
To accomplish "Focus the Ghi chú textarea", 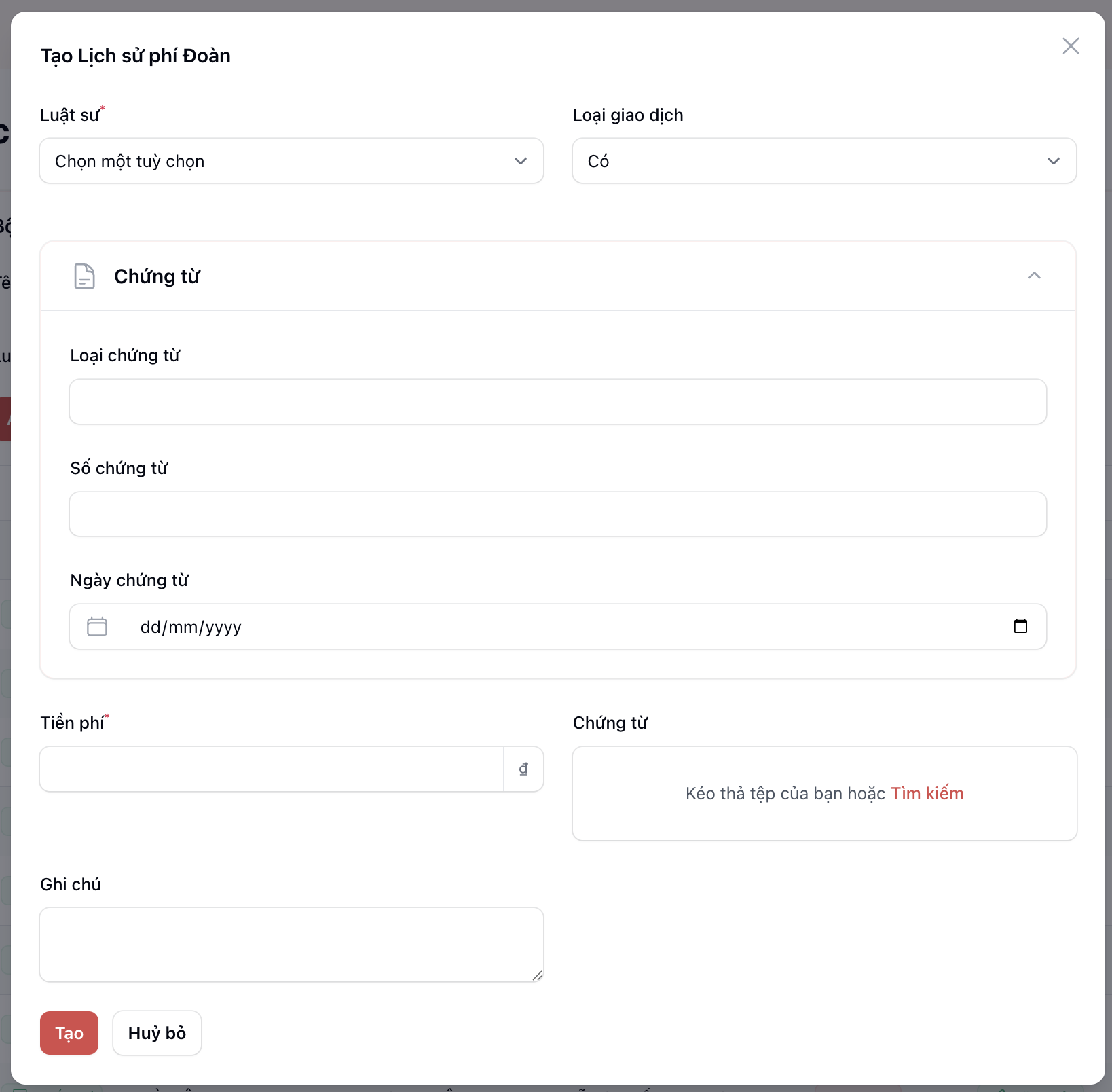I will click(291, 945).
